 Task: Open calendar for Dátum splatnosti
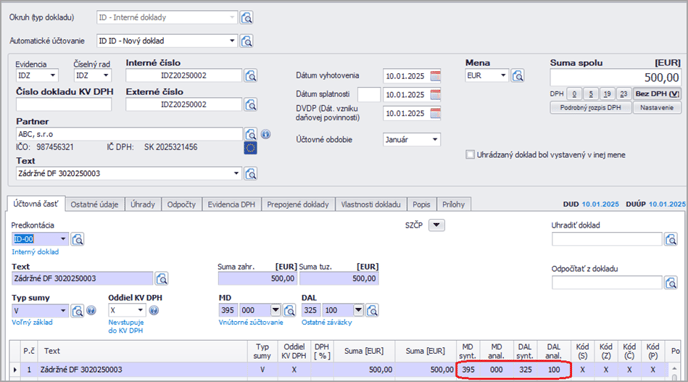pos(435,94)
